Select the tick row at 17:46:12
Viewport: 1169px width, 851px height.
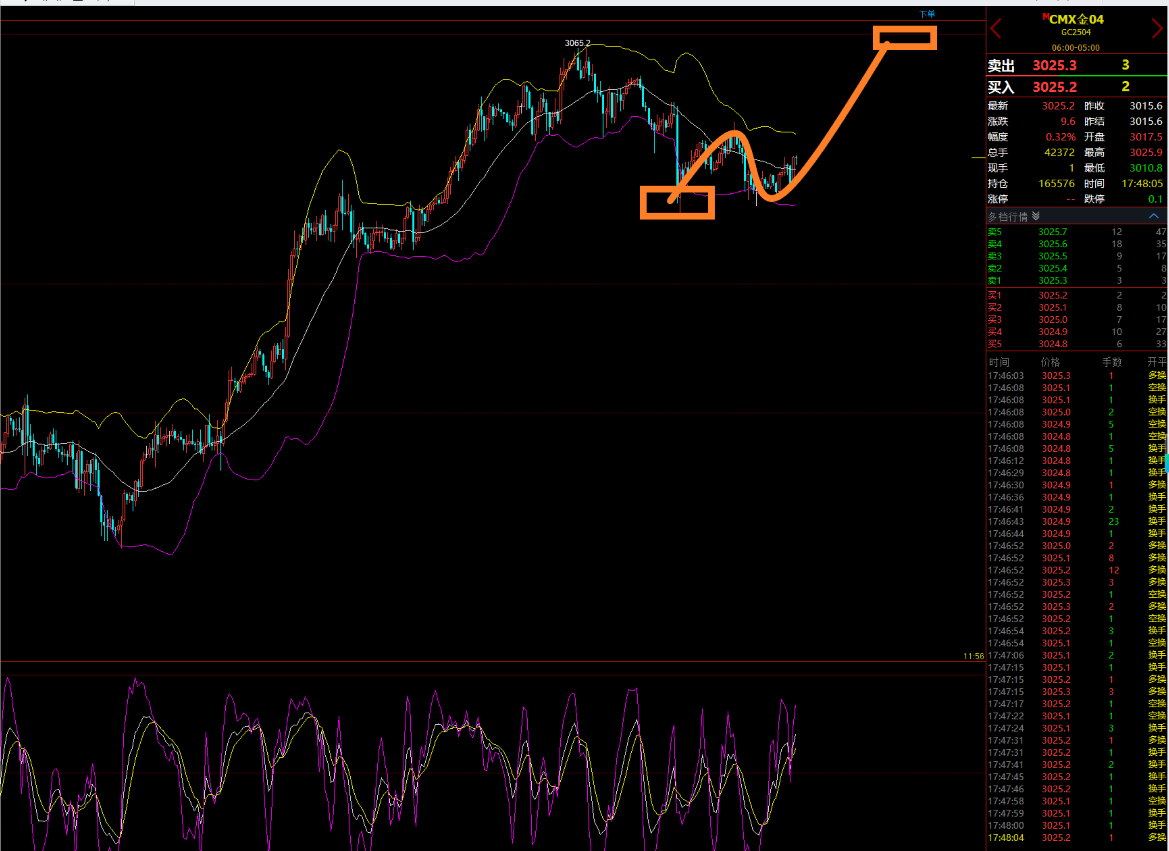coord(1077,461)
